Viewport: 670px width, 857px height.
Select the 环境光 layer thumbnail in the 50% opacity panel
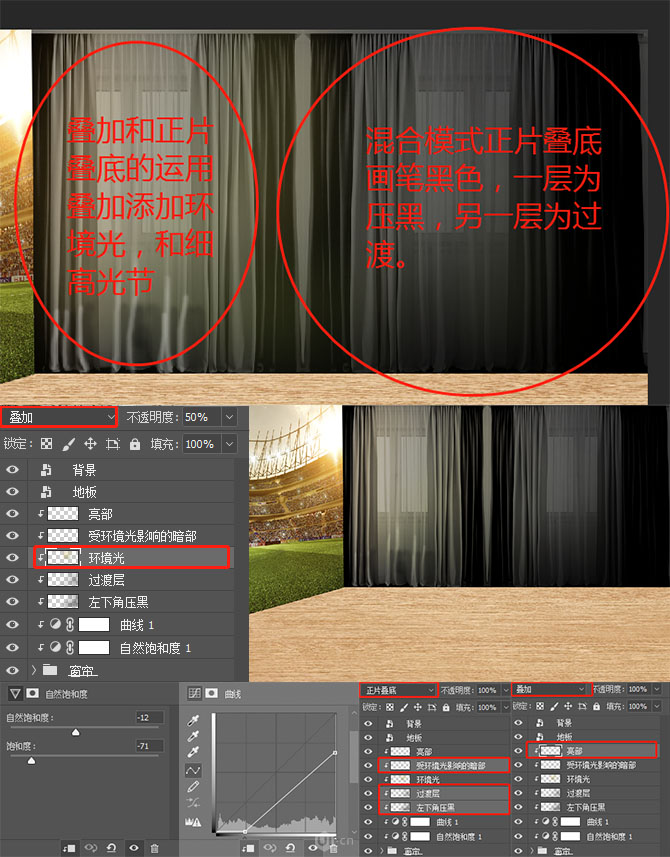(63, 557)
